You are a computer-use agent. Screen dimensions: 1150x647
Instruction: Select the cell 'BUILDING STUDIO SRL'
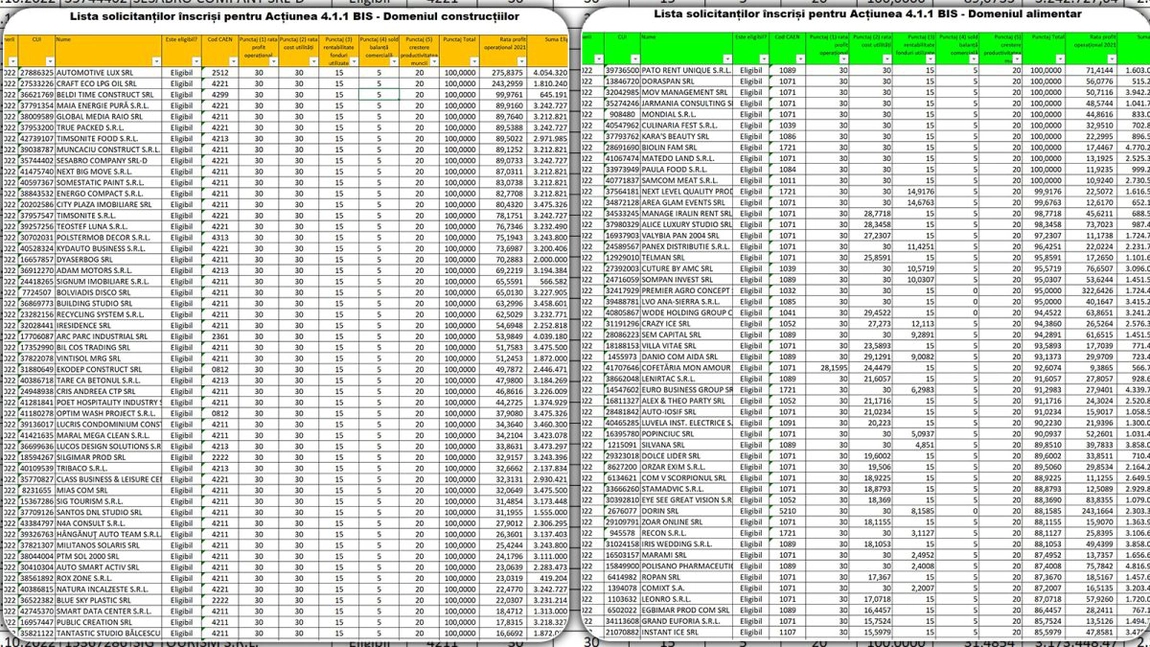coord(109,304)
